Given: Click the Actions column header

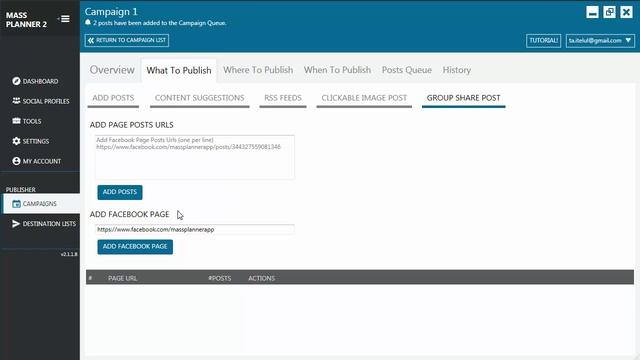Looking at the screenshot, I should (x=261, y=278).
